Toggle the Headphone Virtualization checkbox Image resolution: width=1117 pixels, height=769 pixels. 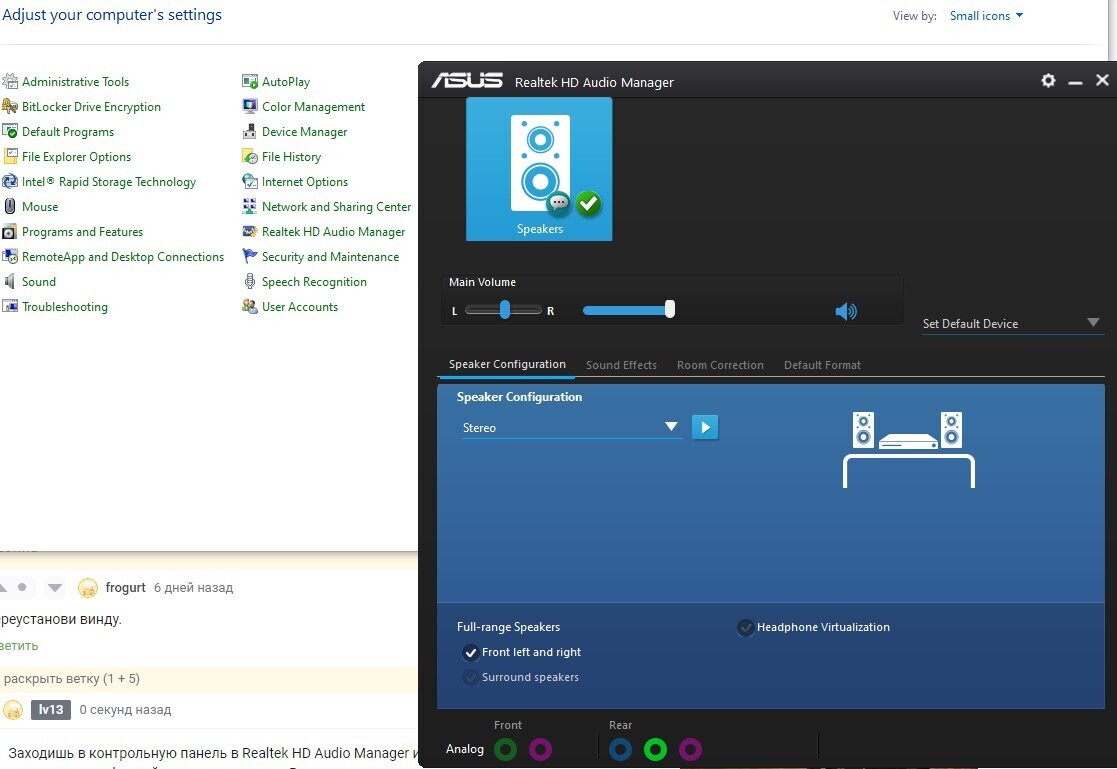(x=745, y=628)
